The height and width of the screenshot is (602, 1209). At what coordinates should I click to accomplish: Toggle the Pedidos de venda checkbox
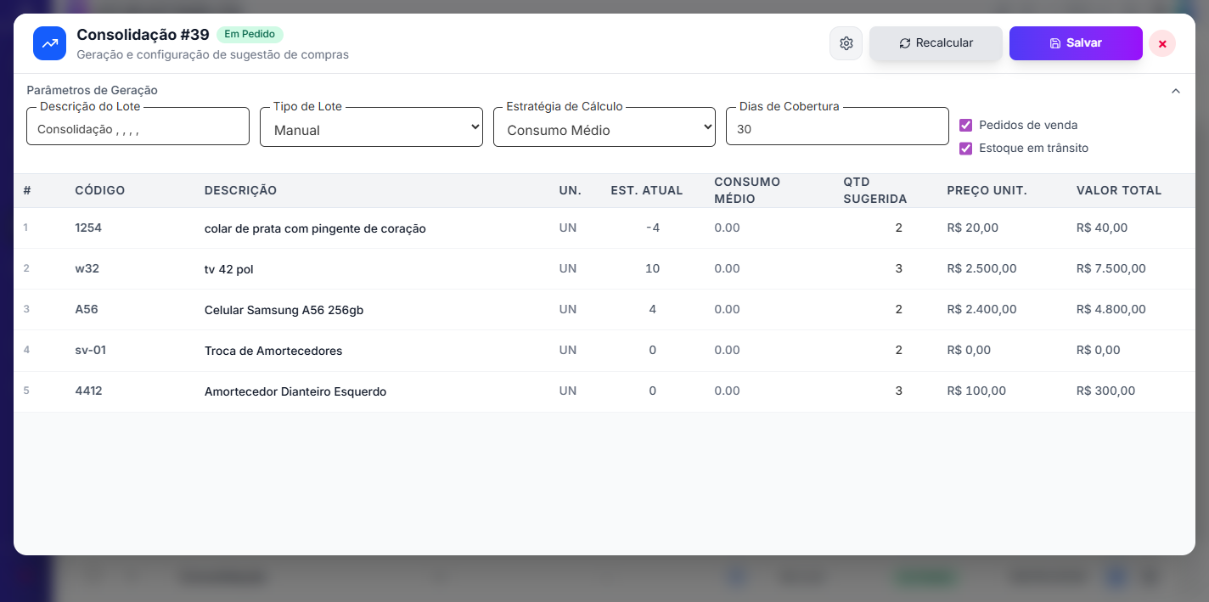click(966, 125)
